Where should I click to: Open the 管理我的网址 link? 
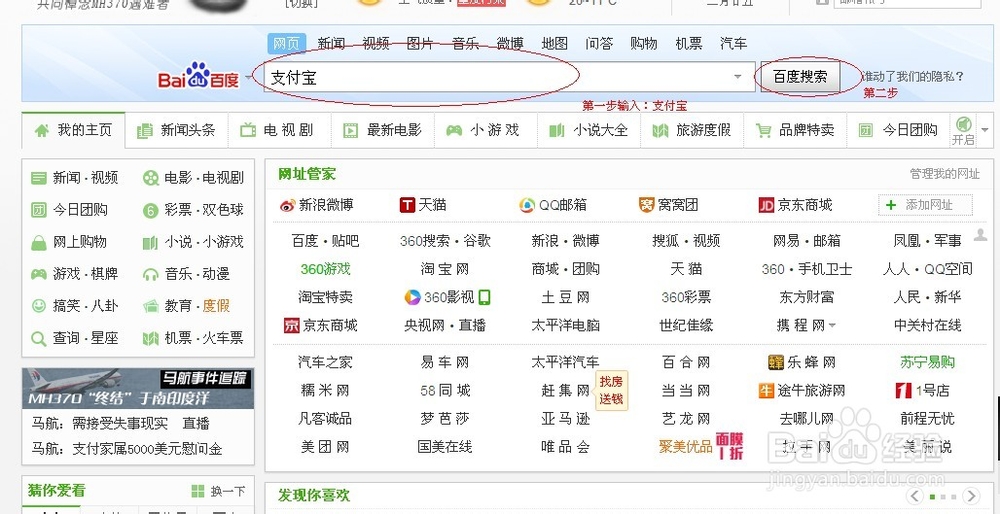pyautogui.click(x=945, y=173)
